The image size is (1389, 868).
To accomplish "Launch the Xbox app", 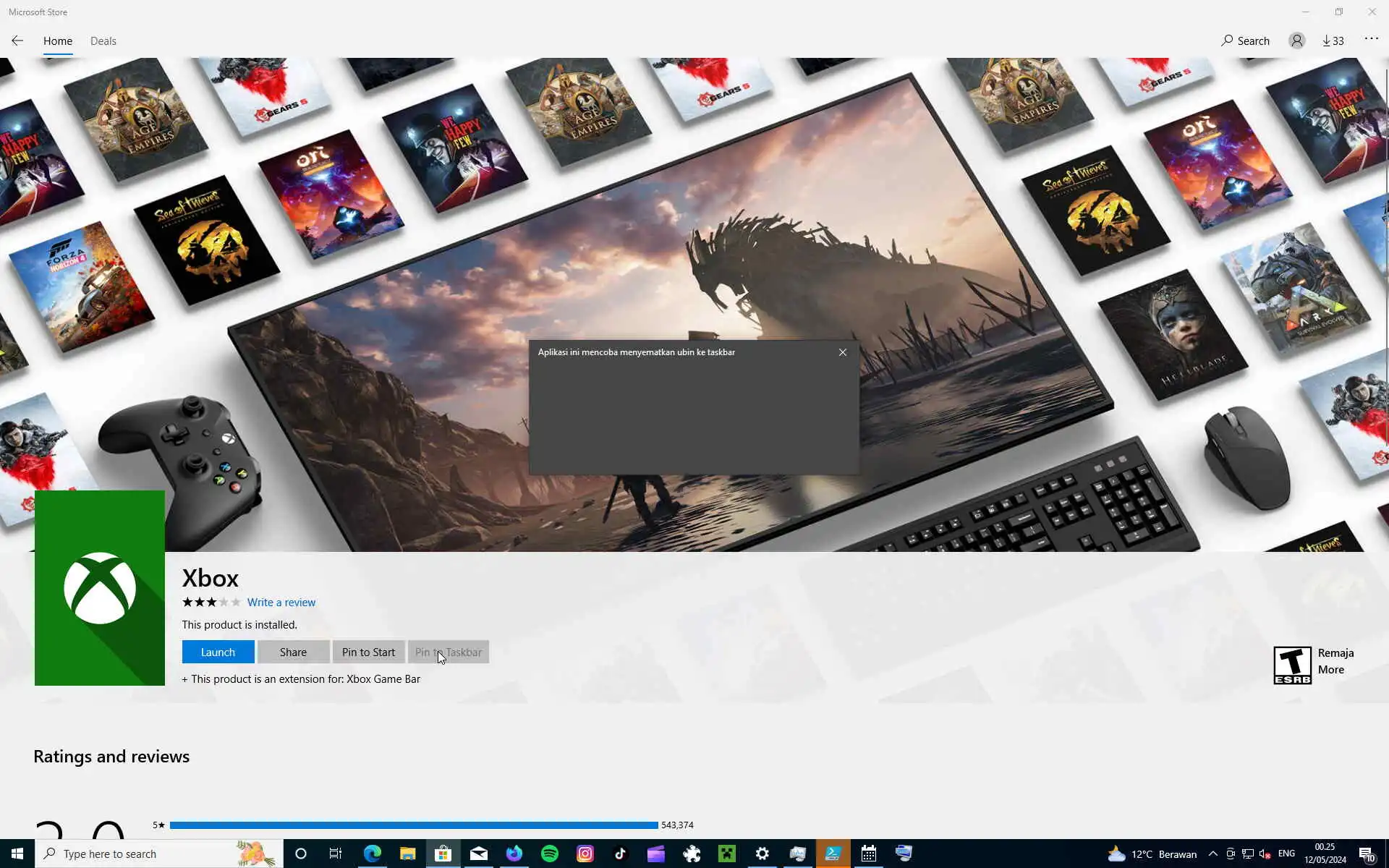I will pyautogui.click(x=218, y=652).
